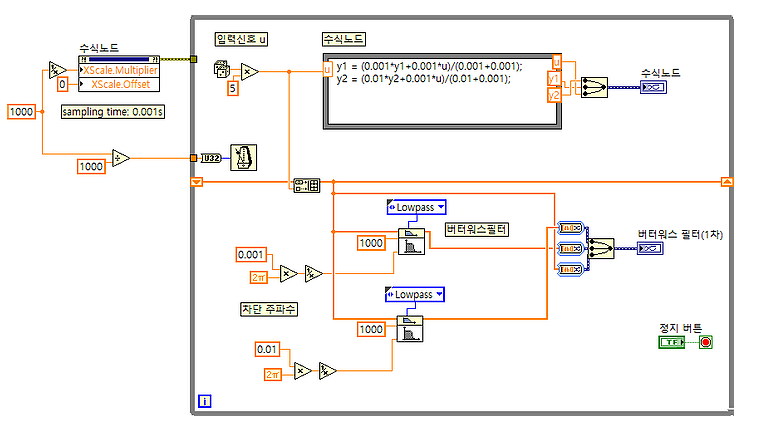
Task: Click the sampling time: 0.001s label
Action: coord(112,112)
